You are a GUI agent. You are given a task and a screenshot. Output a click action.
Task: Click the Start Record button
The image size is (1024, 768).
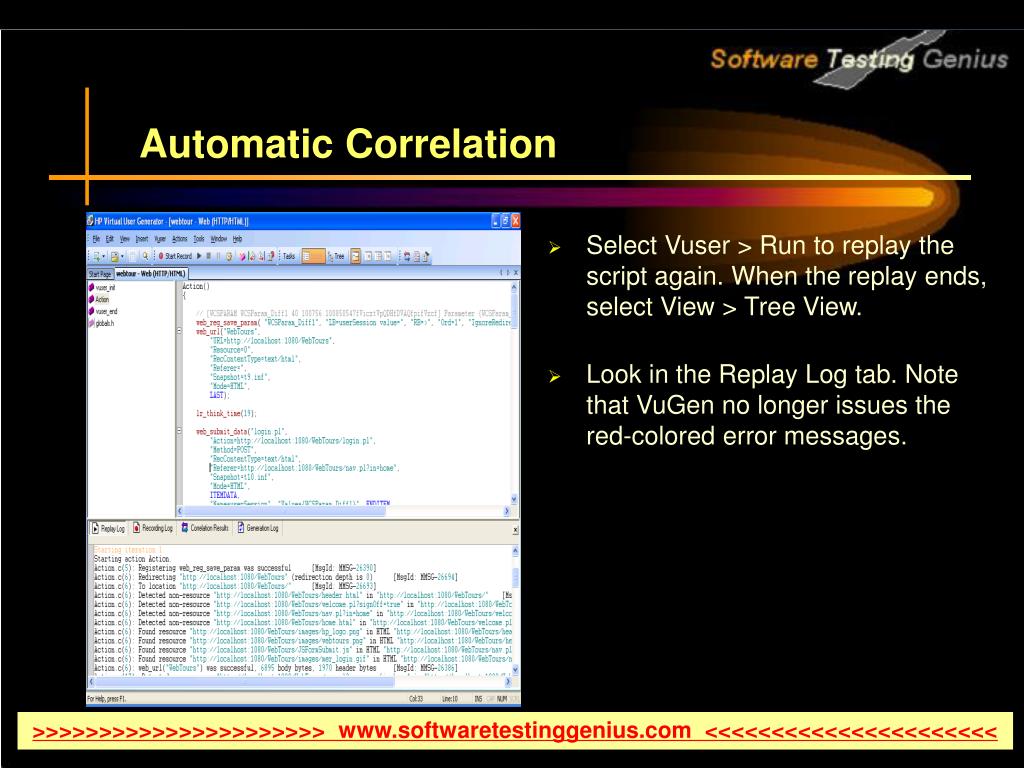tap(175, 256)
